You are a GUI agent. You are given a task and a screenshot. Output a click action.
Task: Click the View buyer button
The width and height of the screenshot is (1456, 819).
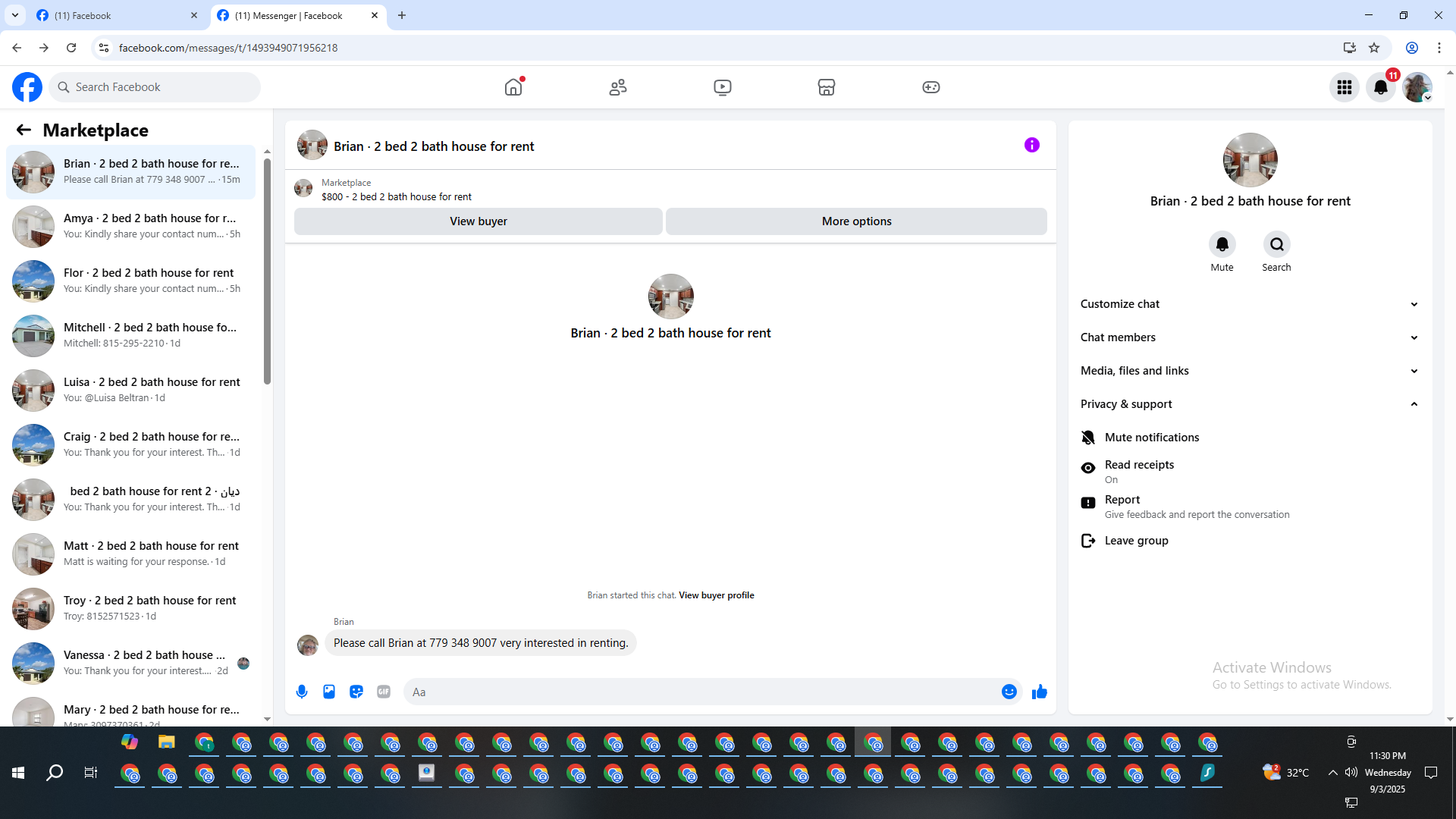479,221
